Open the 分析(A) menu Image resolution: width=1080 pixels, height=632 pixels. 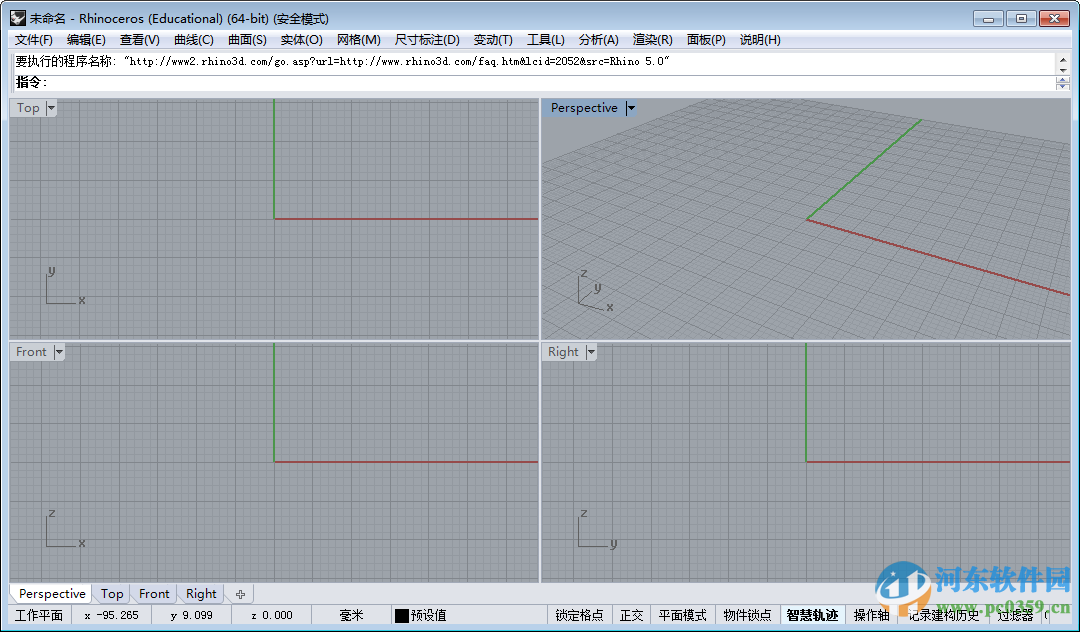(x=599, y=40)
